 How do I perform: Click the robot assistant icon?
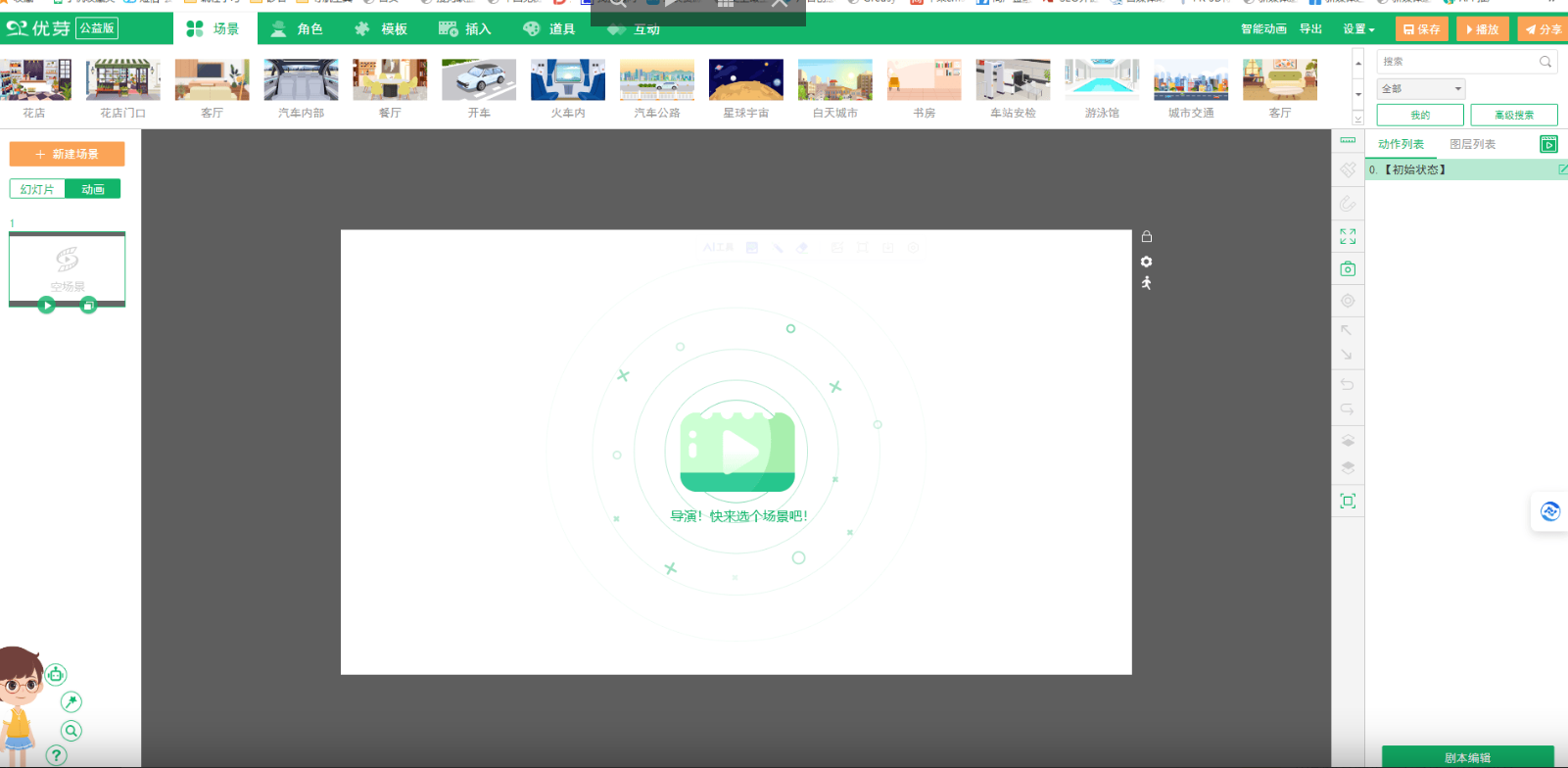click(56, 674)
